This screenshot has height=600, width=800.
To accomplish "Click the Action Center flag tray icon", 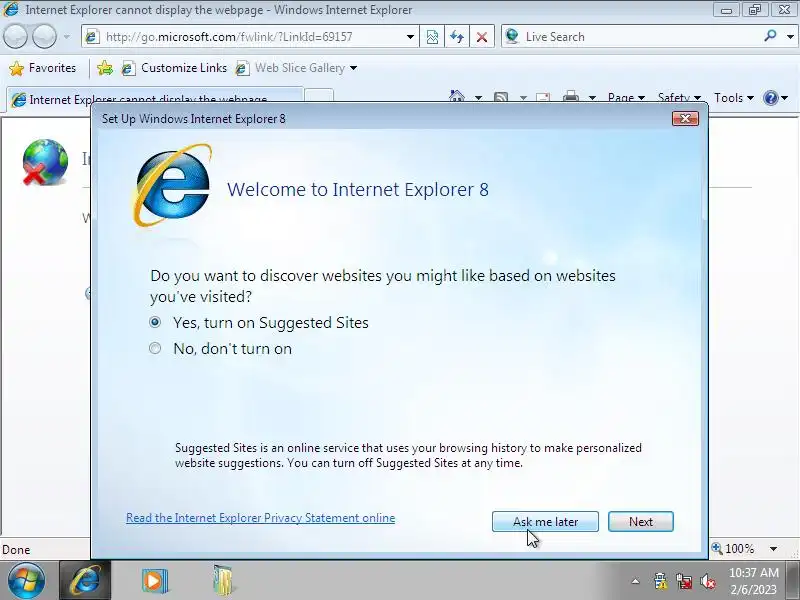I will (660, 581).
